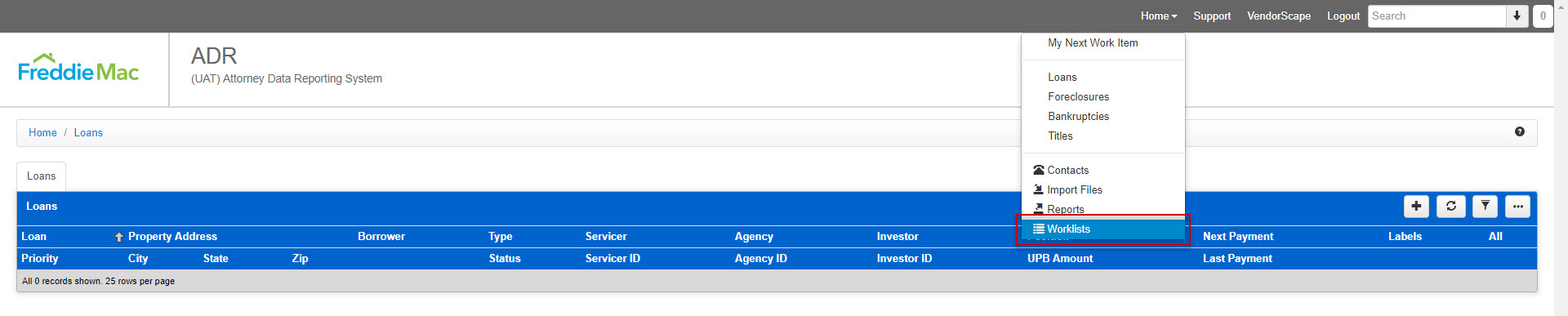Click the search download arrow button
The image size is (1568, 316).
(1517, 16)
